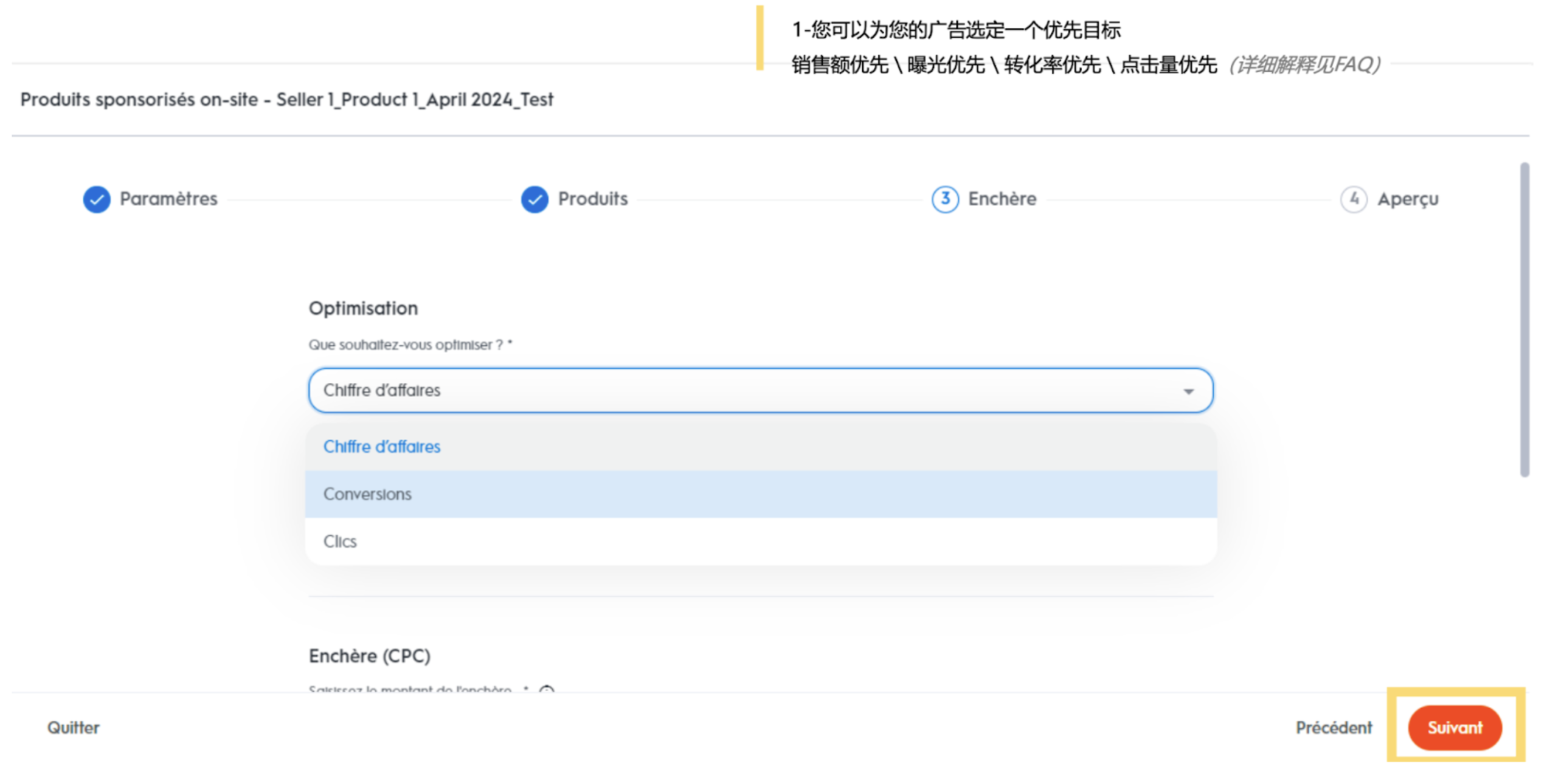This screenshot has height=784, width=1547.
Task: Click the Produits completed checkmark icon
Action: [535, 199]
